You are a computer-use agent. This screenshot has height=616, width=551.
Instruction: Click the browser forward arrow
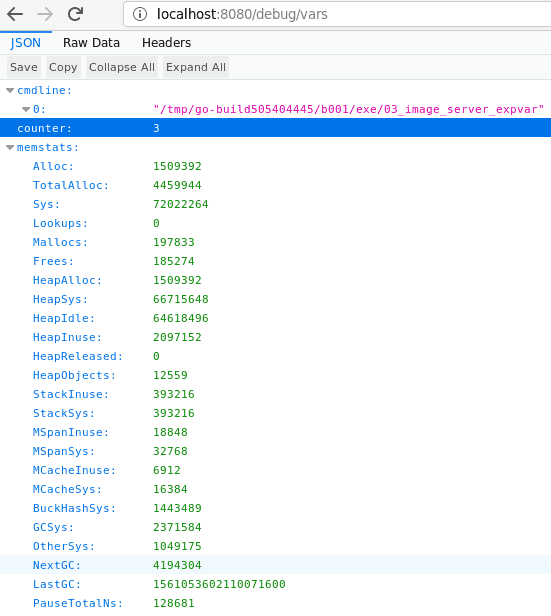point(45,14)
